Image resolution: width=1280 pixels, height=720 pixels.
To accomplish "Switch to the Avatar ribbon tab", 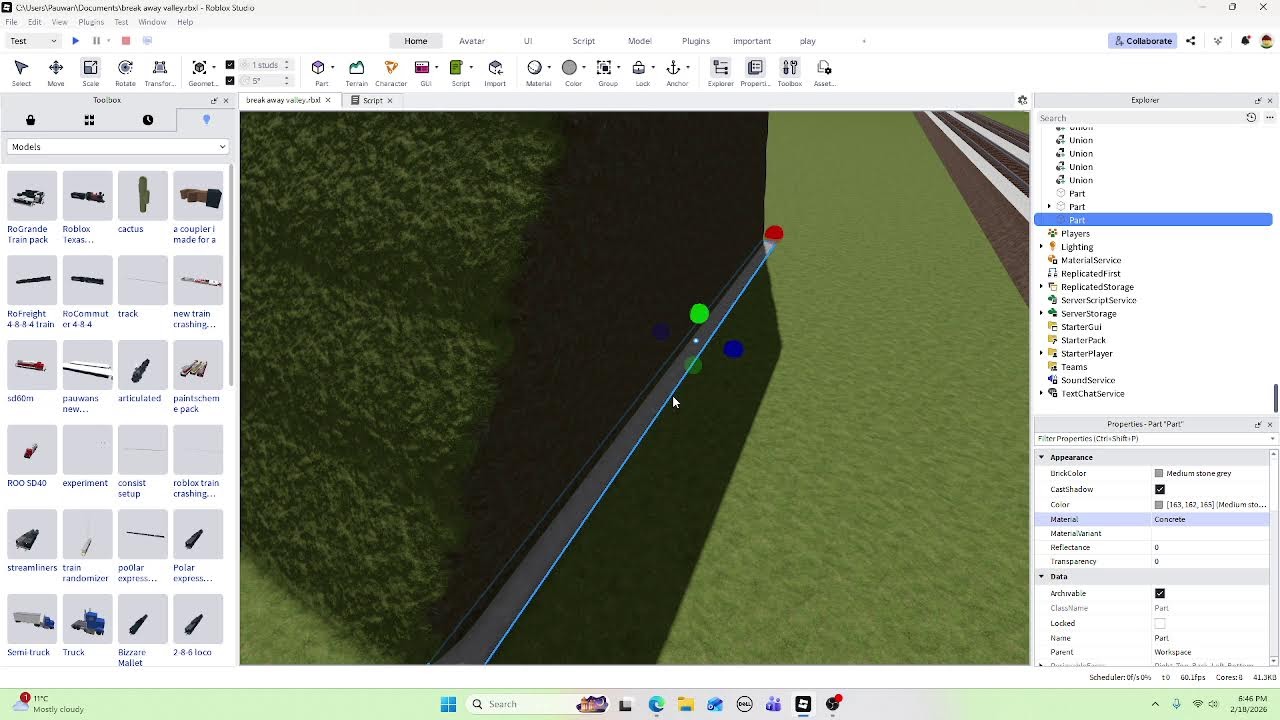I will pyautogui.click(x=472, y=41).
